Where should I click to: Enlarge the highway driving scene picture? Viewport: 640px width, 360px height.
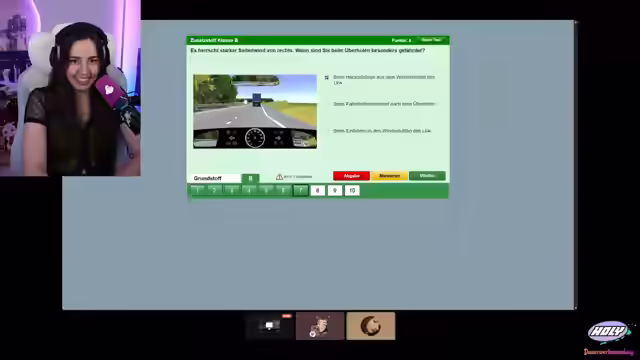click(255, 111)
